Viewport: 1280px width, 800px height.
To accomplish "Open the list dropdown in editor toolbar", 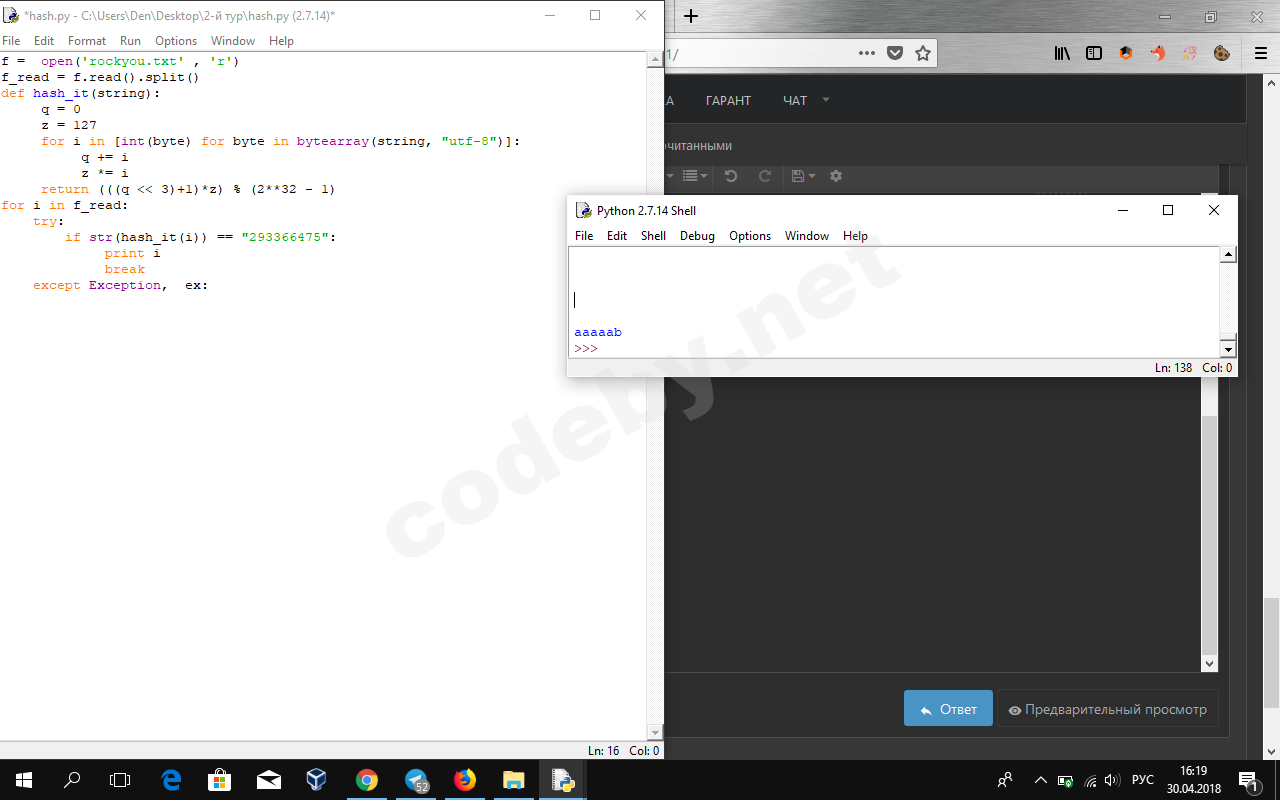I will point(695,176).
